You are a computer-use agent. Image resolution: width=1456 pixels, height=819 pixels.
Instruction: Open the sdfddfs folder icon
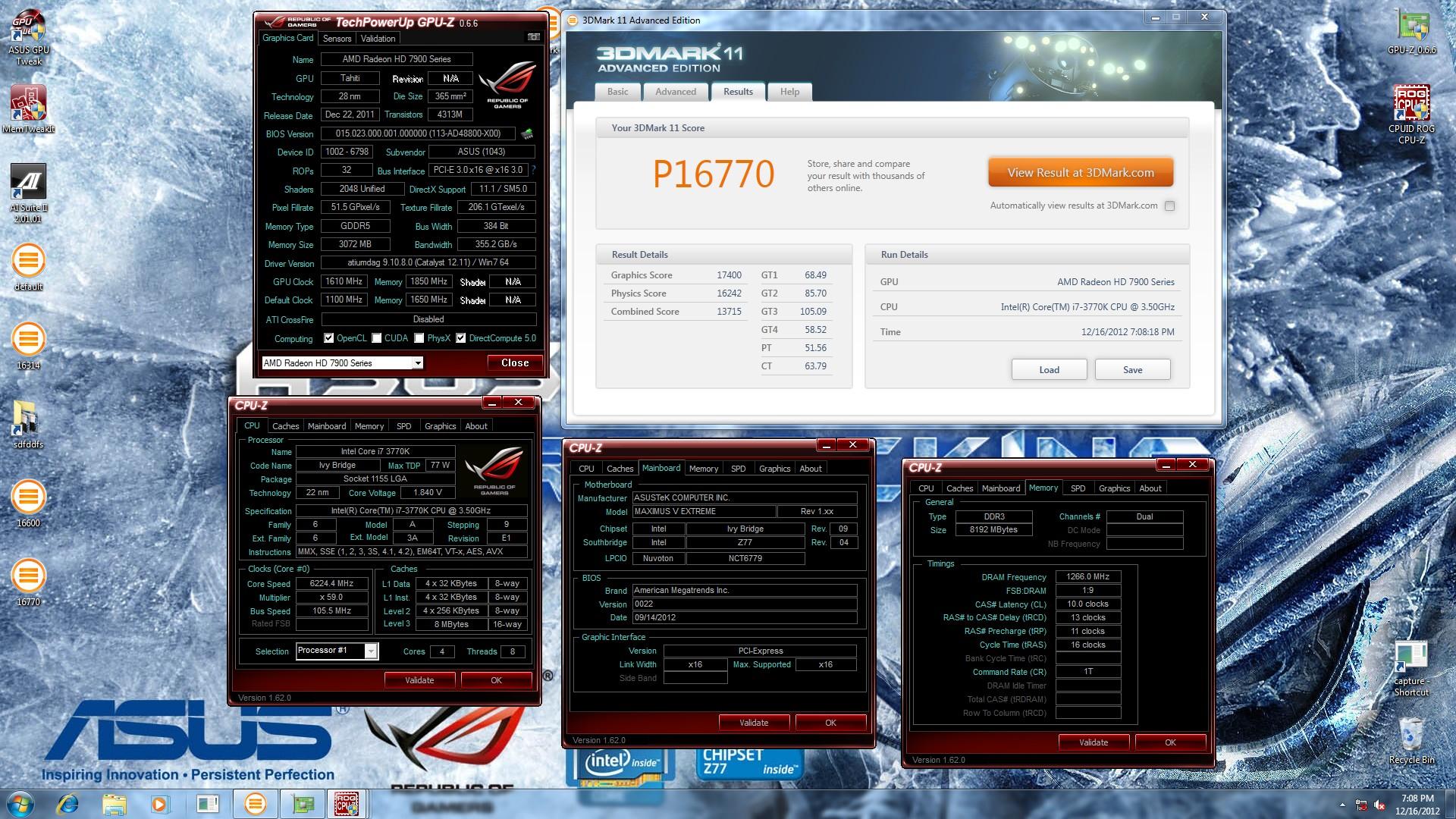[29, 425]
